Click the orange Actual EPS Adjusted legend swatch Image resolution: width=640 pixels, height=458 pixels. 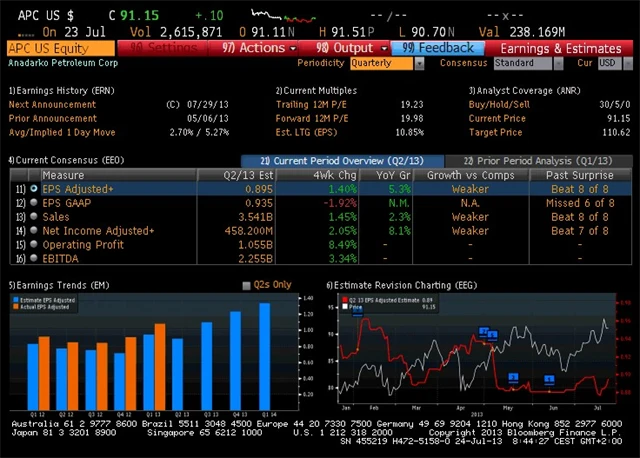click(15, 306)
